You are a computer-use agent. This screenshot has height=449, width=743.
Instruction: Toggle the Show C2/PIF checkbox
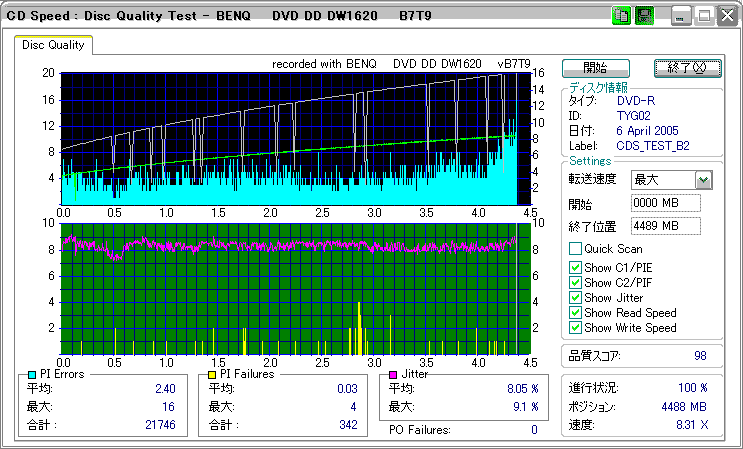[575, 283]
